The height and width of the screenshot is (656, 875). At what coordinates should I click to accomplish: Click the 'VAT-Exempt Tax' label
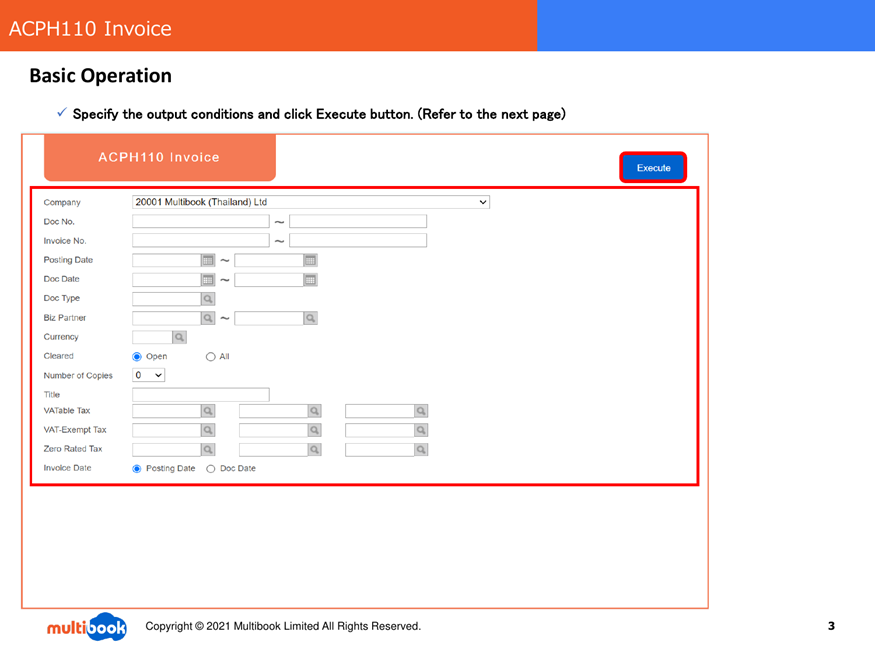point(75,430)
